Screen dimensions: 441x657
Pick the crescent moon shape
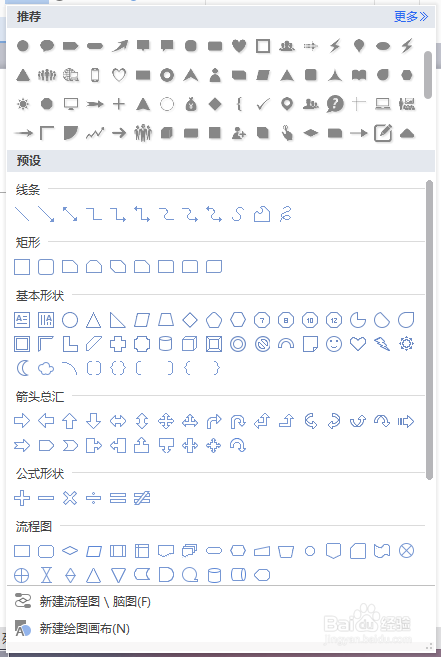[x=22, y=368]
